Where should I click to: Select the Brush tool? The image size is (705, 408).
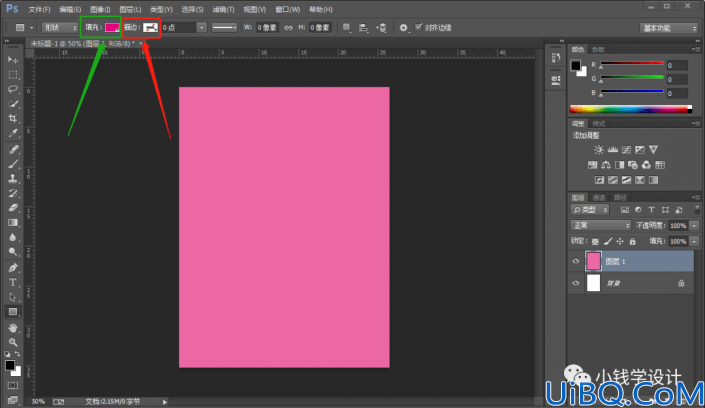[13, 164]
